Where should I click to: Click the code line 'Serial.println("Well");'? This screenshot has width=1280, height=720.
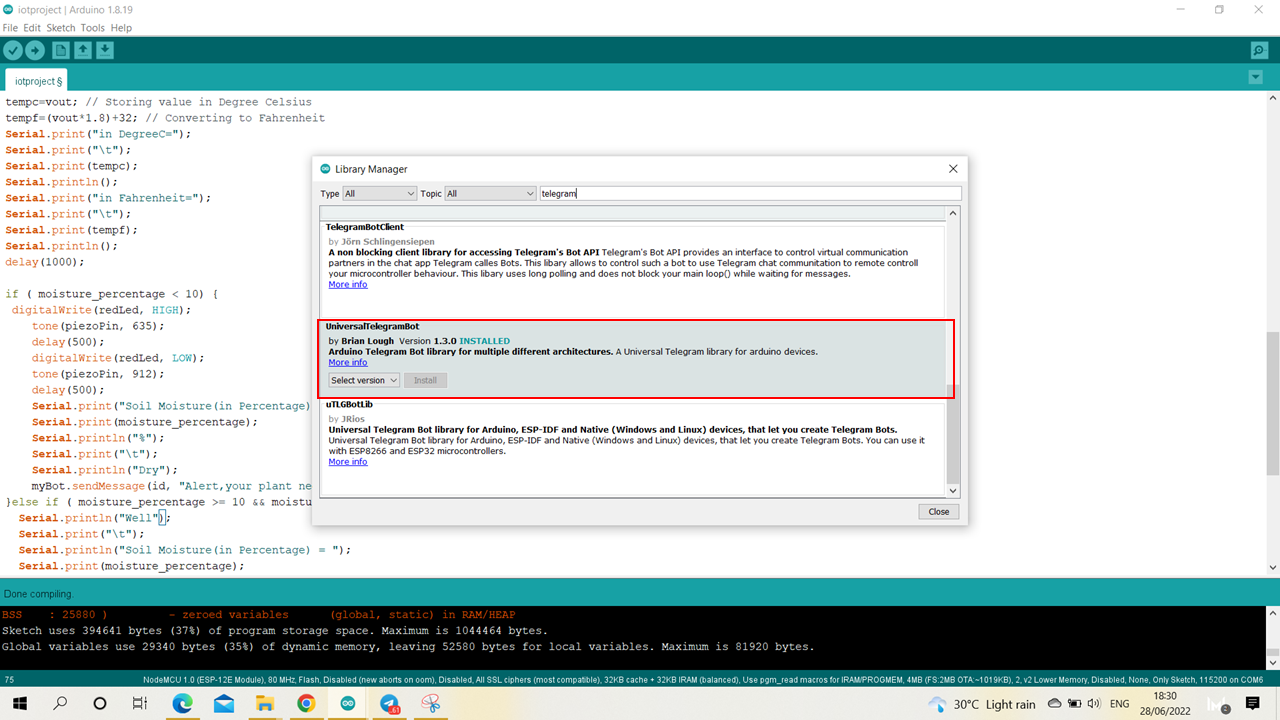95,518
